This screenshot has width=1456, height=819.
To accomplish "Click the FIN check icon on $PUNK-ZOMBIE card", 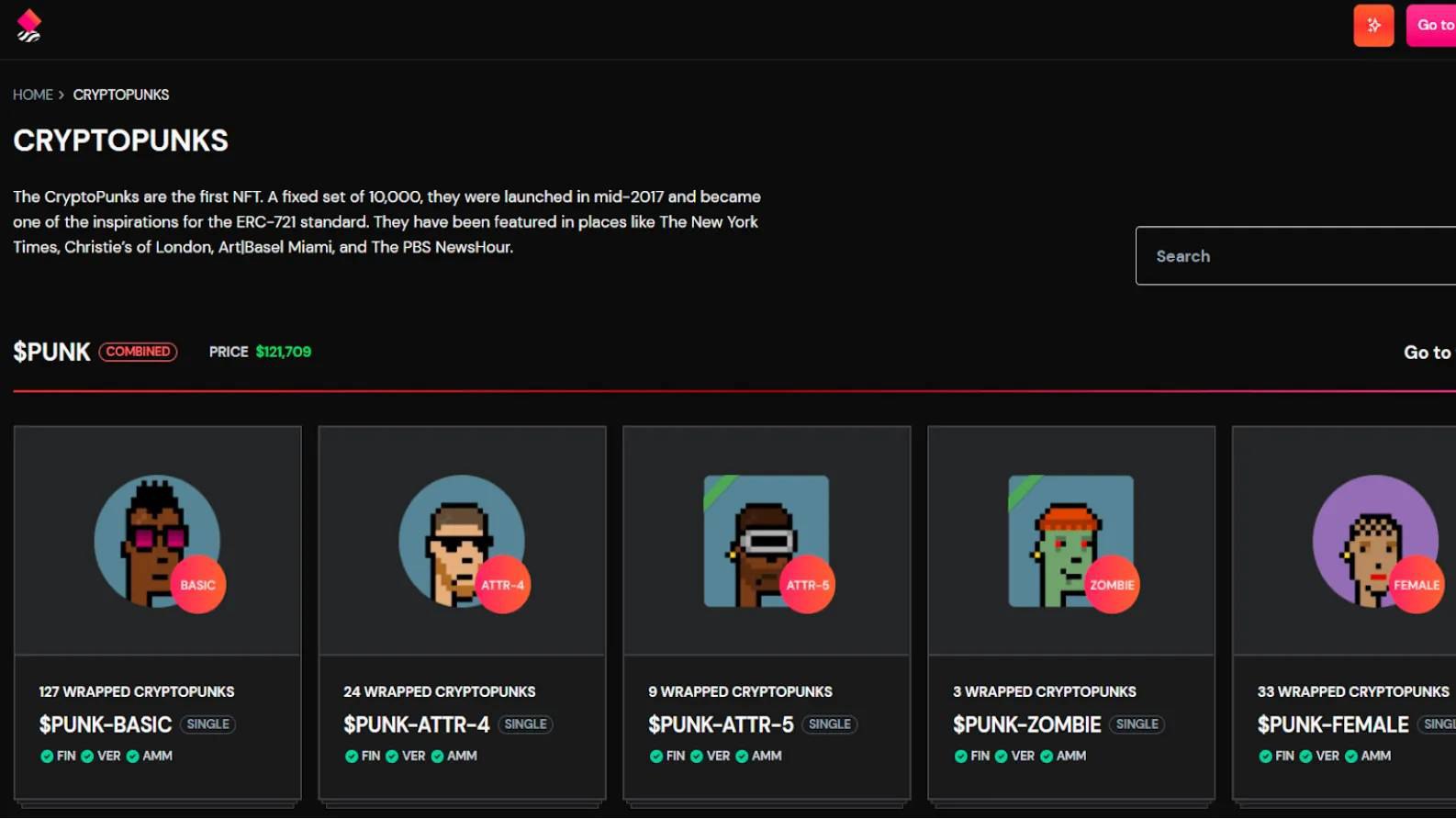I will click(961, 757).
